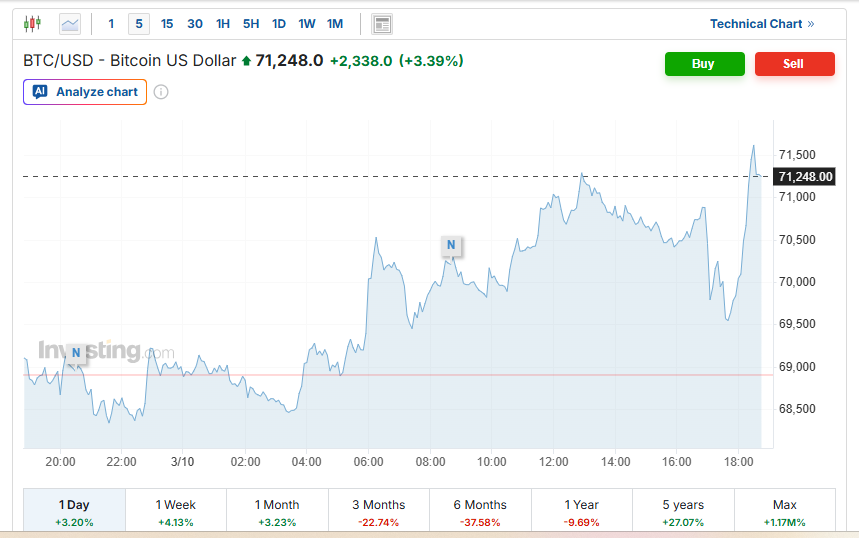
Task: Click the info icon beside Analyze chart
Action: click(x=161, y=92)
